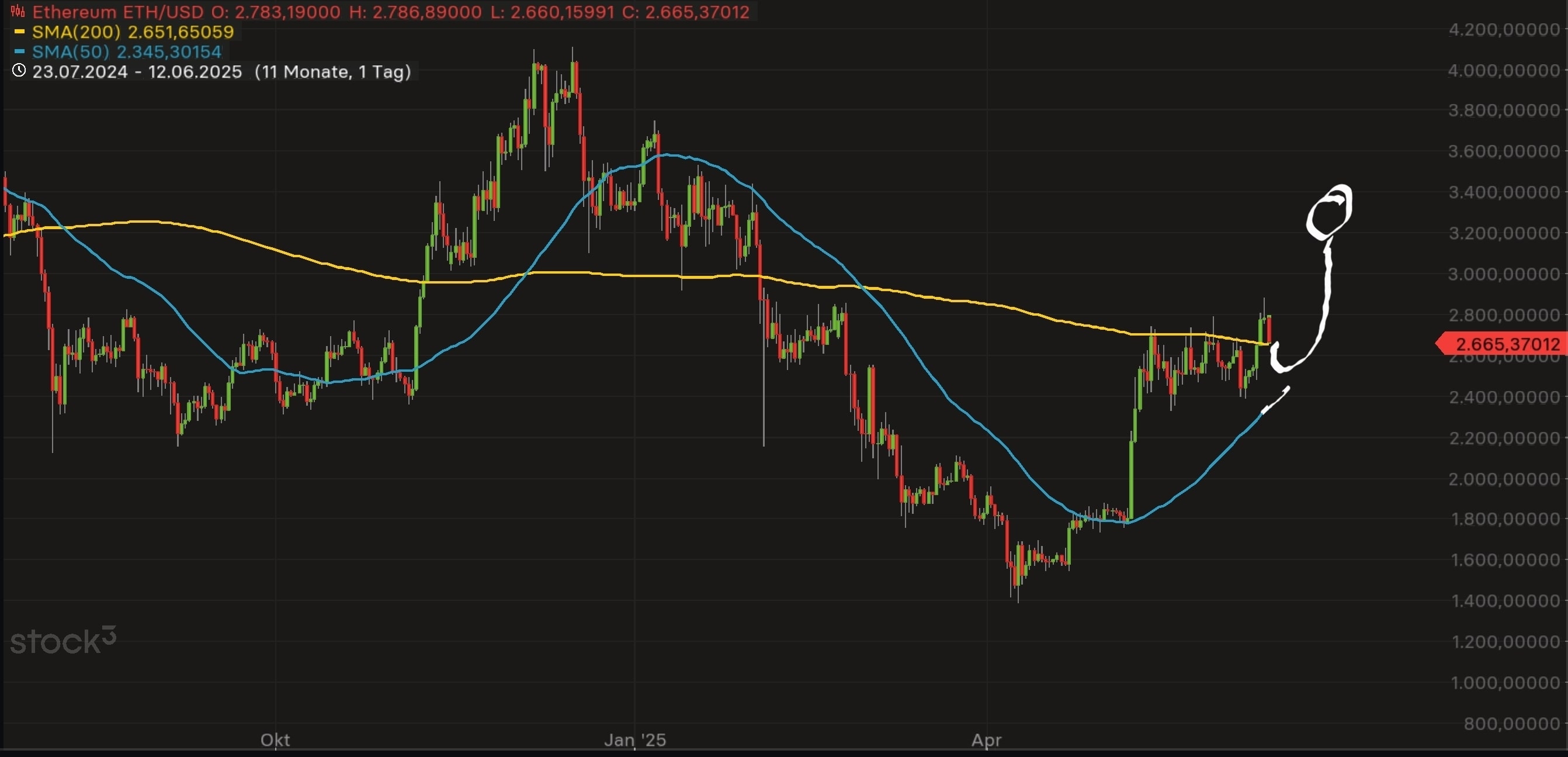Click the Apr label on time axis
Viewport: 1568px width, 757px height.
point(986,739)
